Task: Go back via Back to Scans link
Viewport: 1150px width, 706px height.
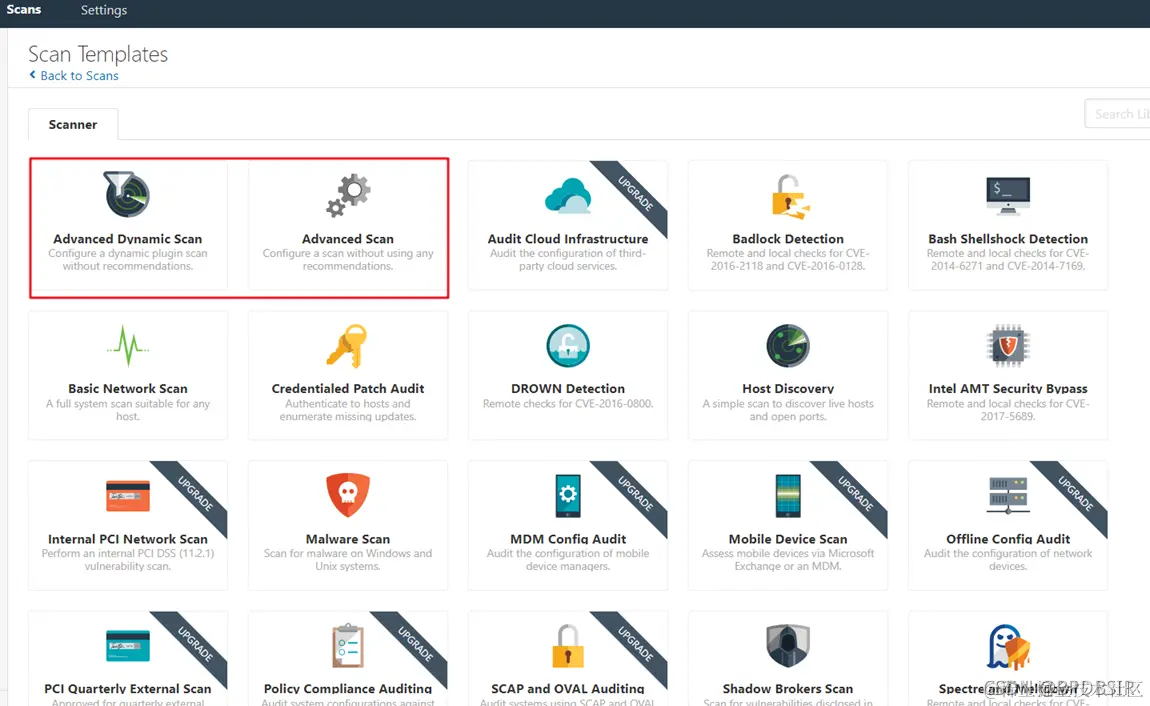Action: click(x=79, y=76)
